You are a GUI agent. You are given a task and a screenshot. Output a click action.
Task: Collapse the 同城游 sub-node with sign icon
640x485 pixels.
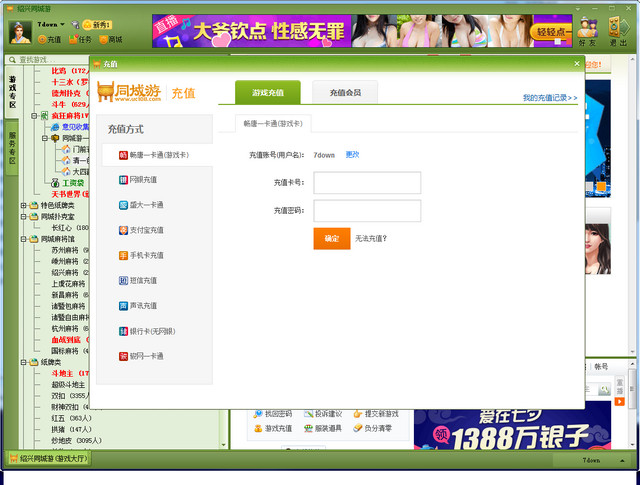(45, 138)
